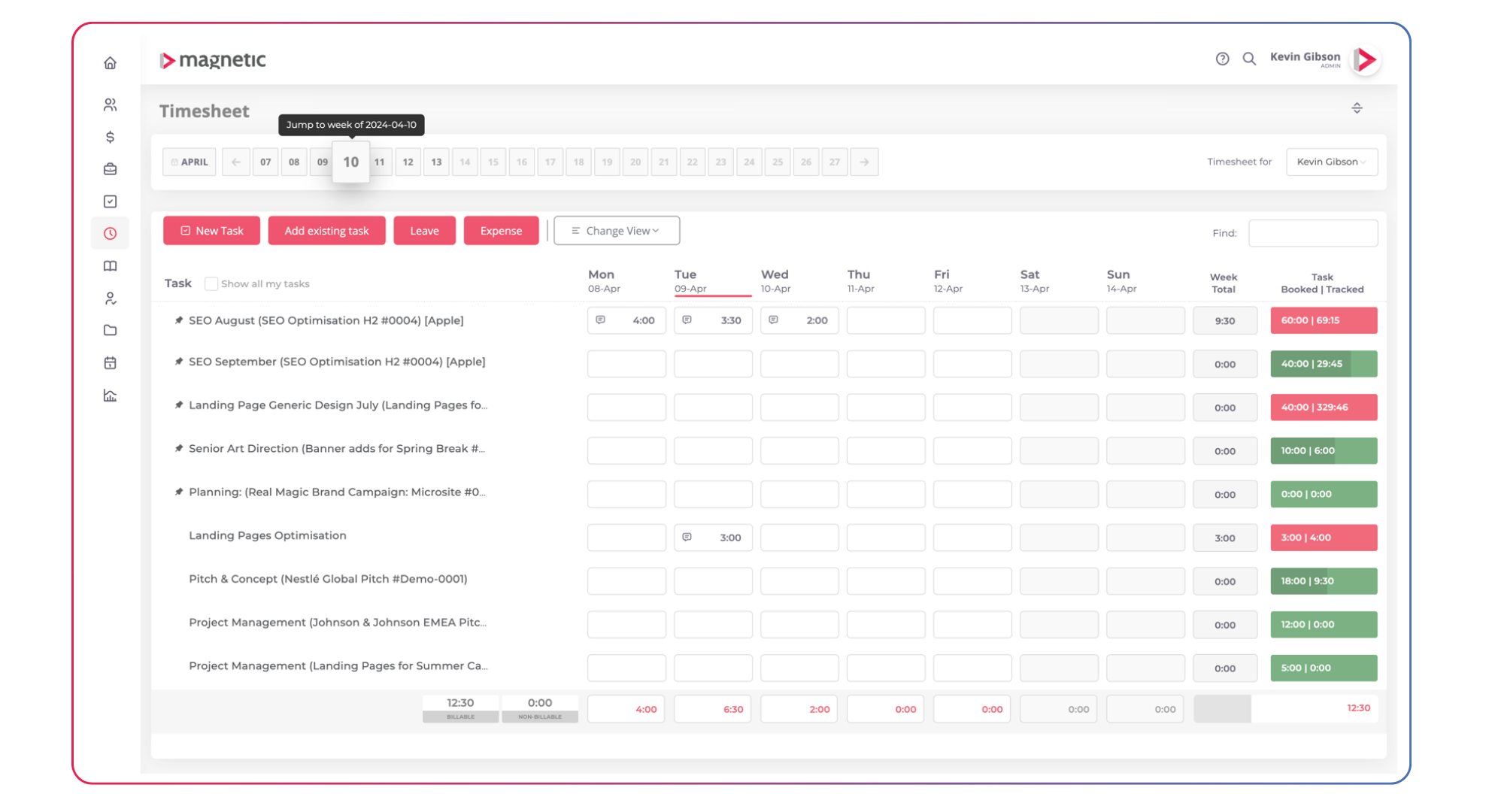Select the Timesheets clock icon
1489x812 pixels.
[x=111, y=233]
